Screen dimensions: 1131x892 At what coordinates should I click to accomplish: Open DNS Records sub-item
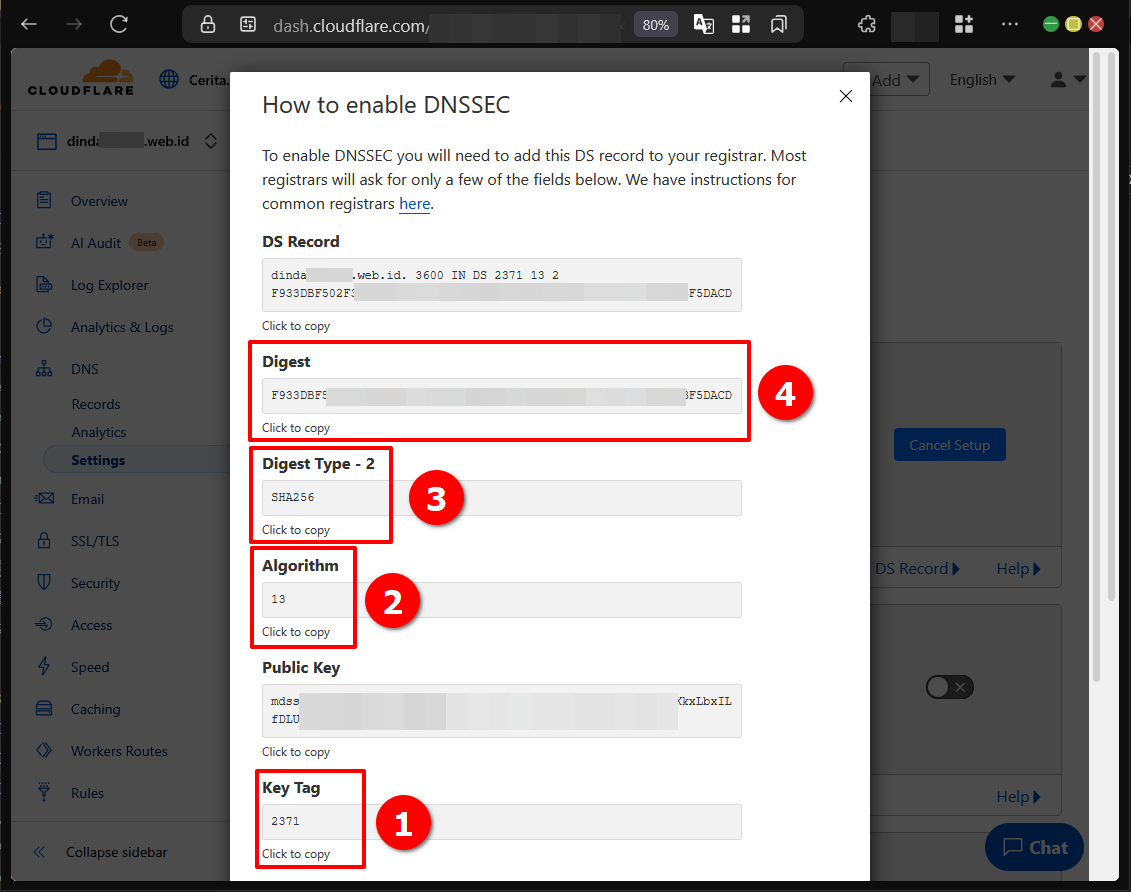coord(96,405)
